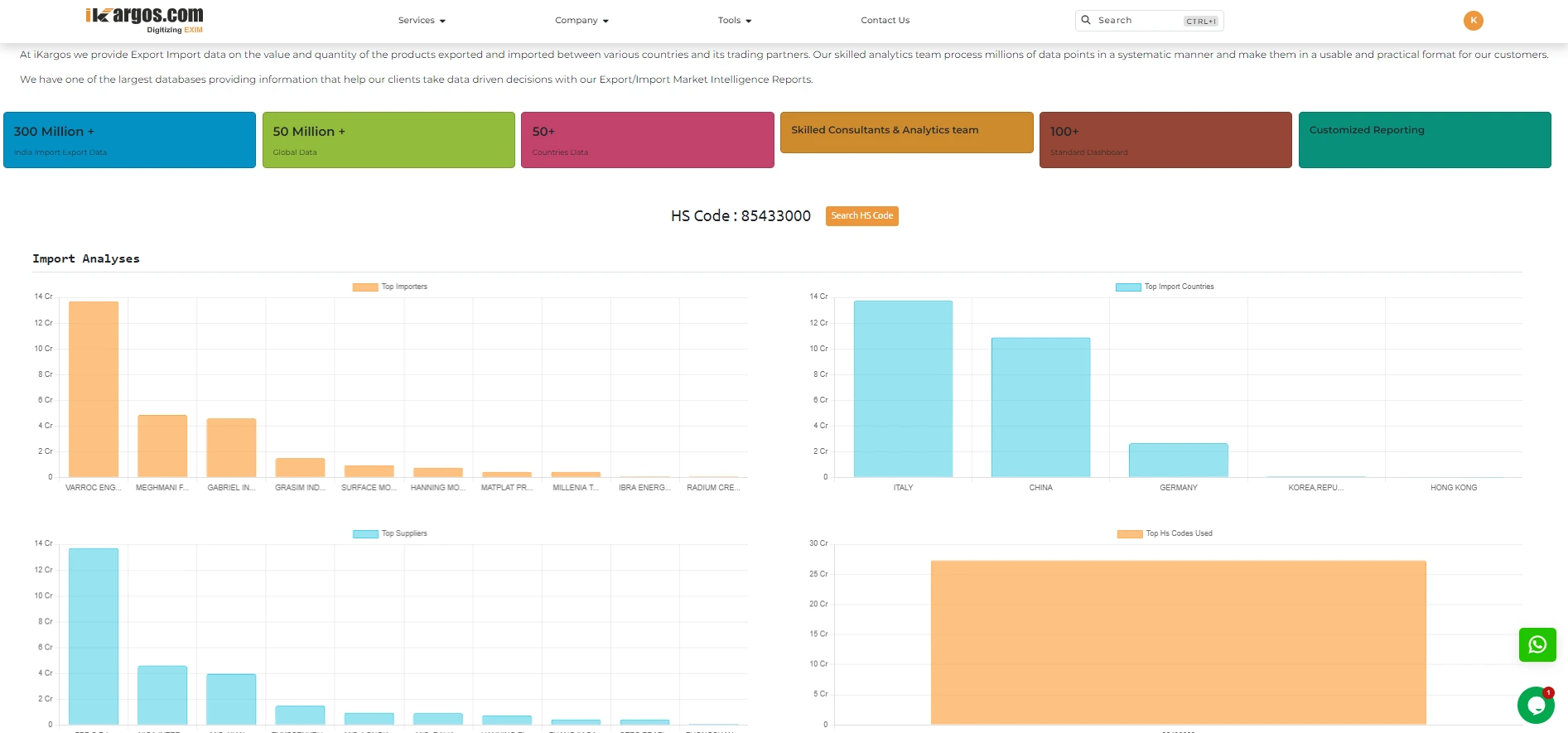The width and height of the screenshot is (1568, 733).
Task: Select the 50 Million+ Global Data card
Action: point(388,140)
